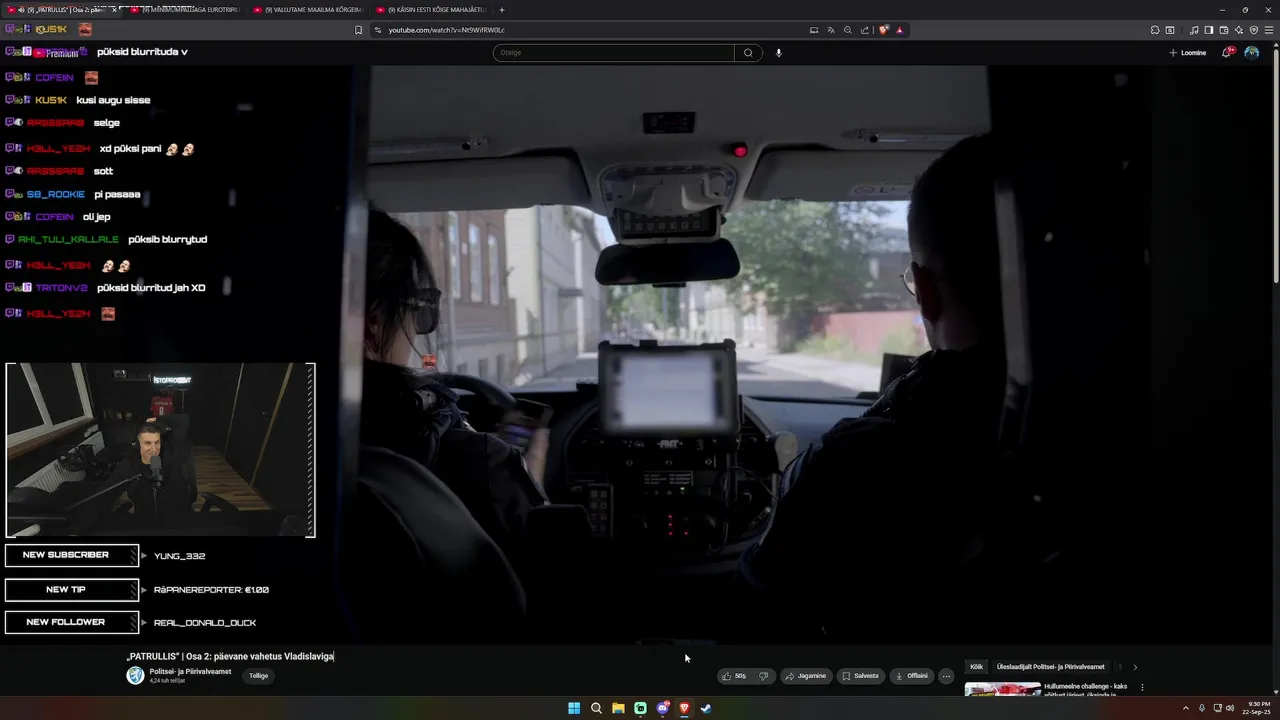Open options menu for Hullumeelne challenge video

(1142, 688)
